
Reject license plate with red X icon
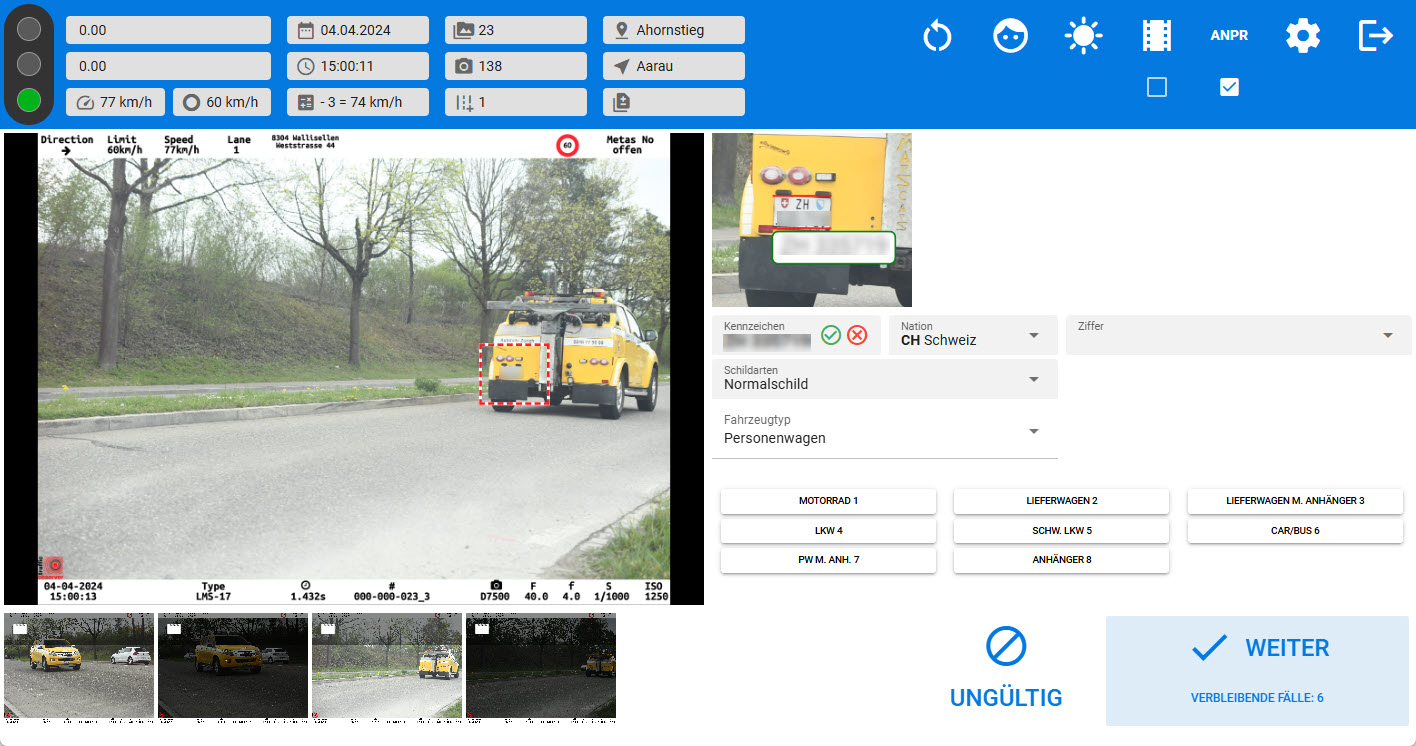coord(857,335)
